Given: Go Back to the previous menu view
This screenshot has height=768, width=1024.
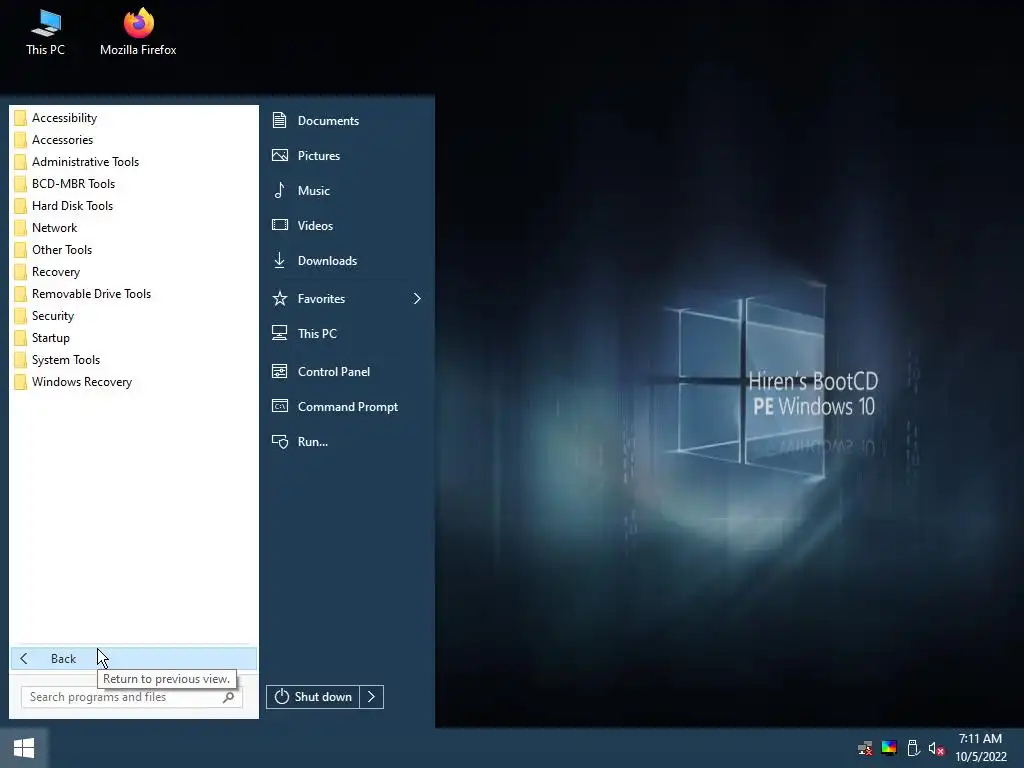Looking at the screenshot, I should 133,658.
